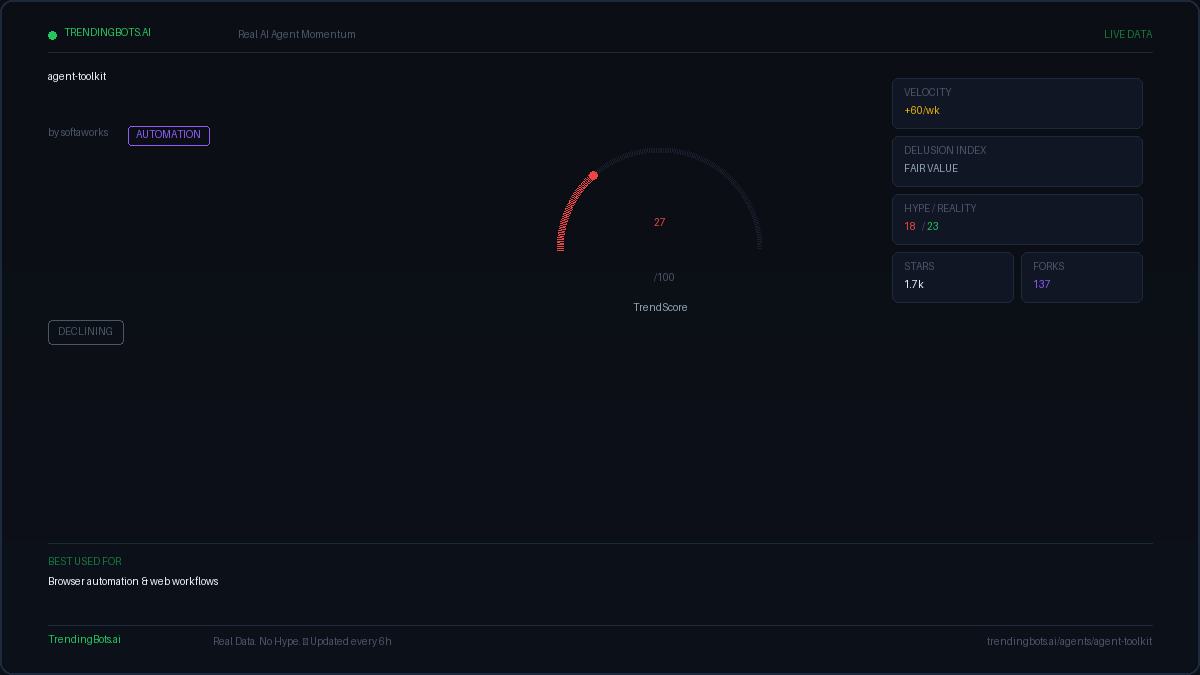
Task: Click the LIVE DATA indicator
Action: [1128, 35]
